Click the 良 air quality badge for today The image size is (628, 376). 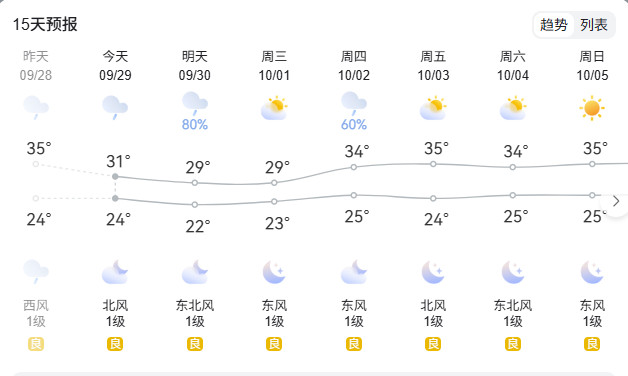[x=115, y=344]
